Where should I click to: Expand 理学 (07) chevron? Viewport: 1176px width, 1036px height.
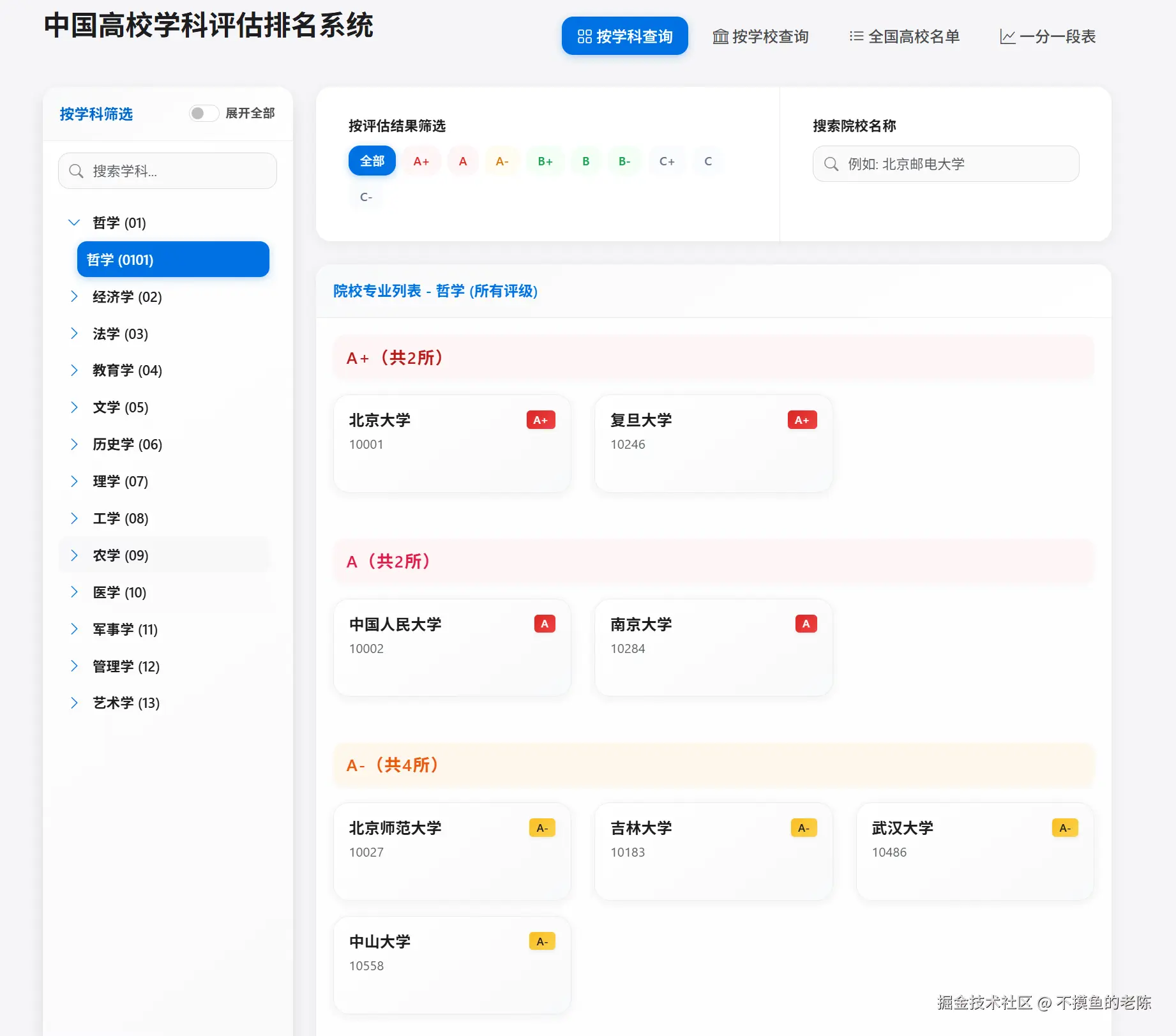click(74, 481)
